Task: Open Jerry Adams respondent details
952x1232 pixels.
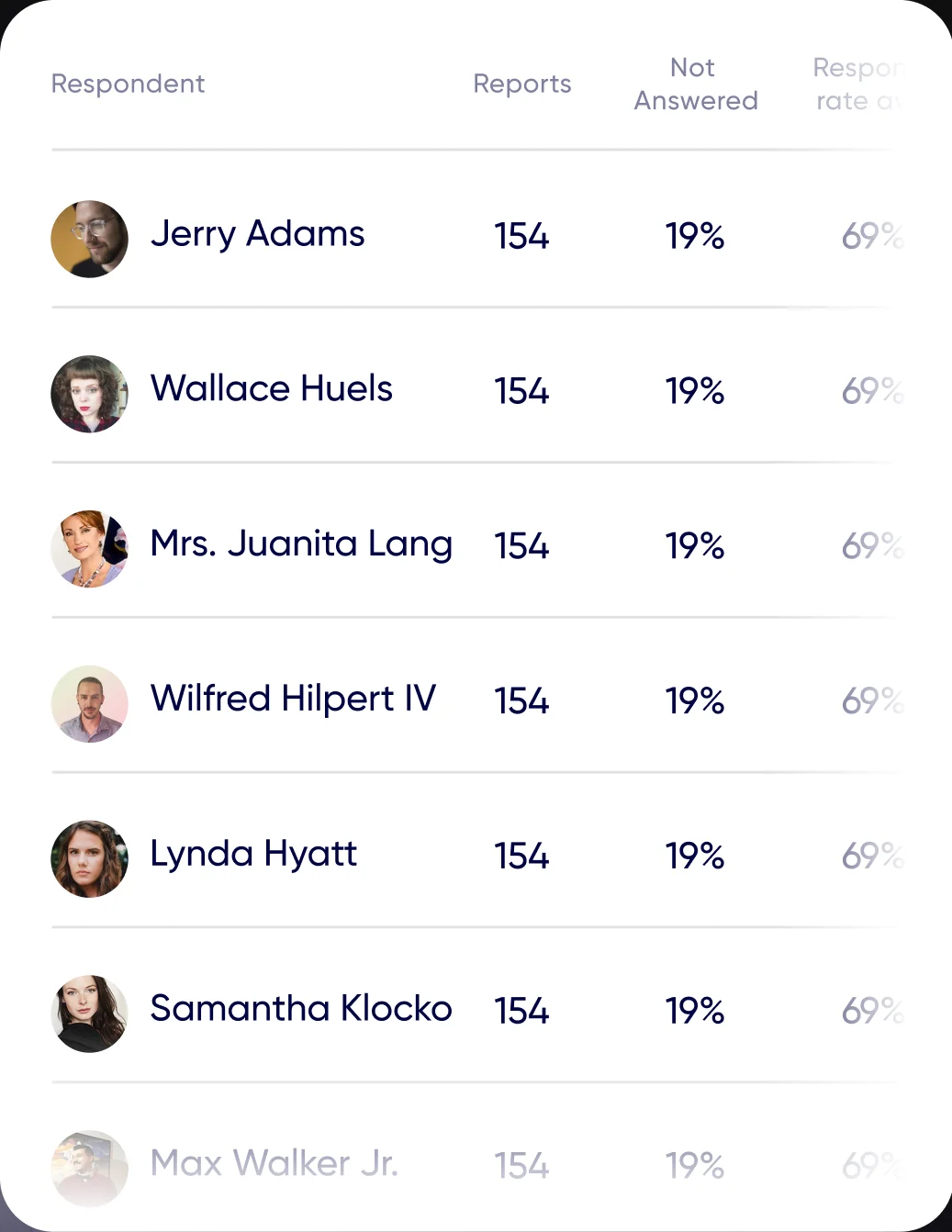Action: (x=257, y=235)
